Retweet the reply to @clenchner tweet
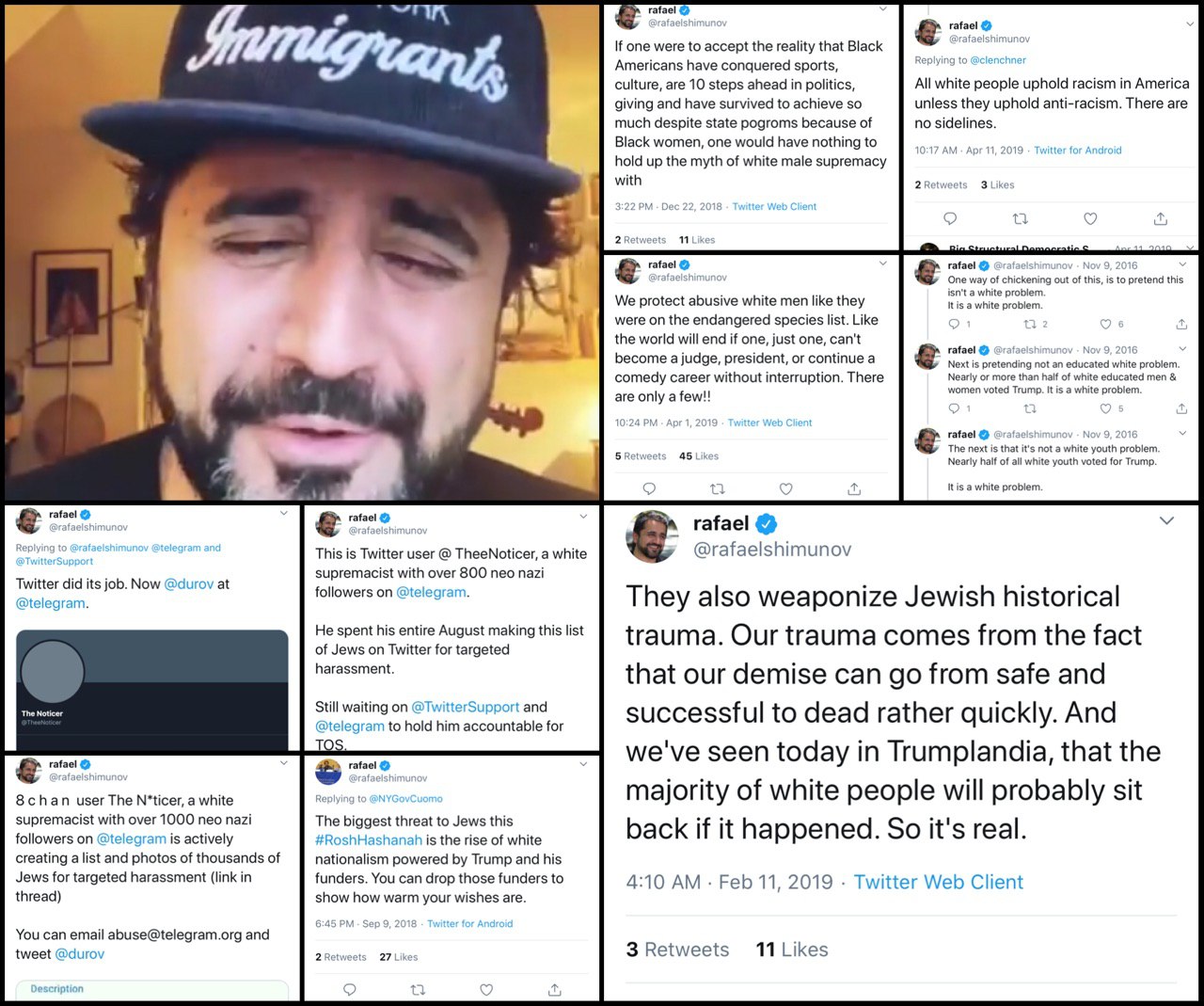The width and height of the screenshot is (1204, 1006). tap(1020, 218)
